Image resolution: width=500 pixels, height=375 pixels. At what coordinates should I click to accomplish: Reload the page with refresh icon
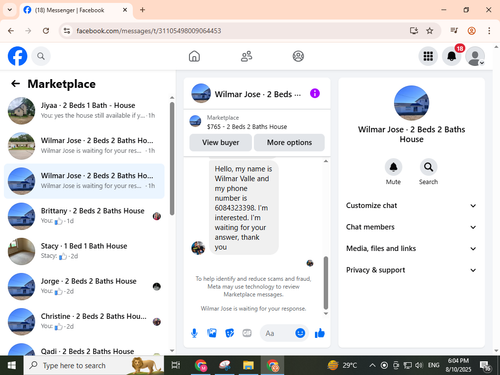[x=46, y=31]
